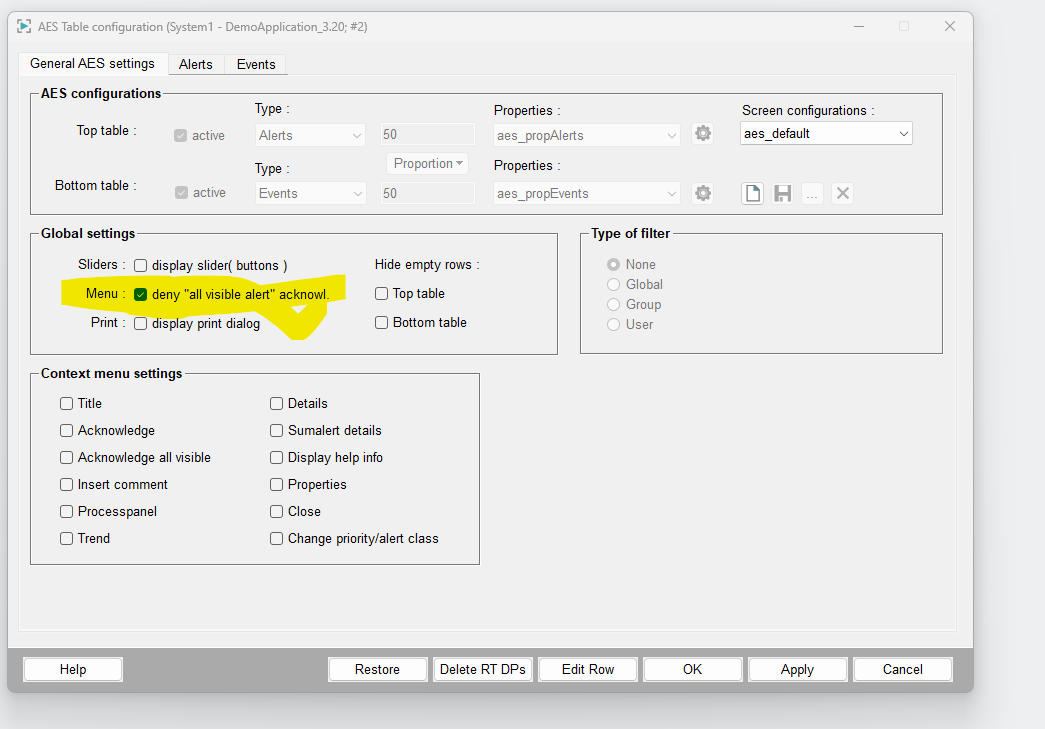Uncheck deny "all visible alert" acknowl. option
This screenshot has height=729, width=1045.
coord(141,294)
